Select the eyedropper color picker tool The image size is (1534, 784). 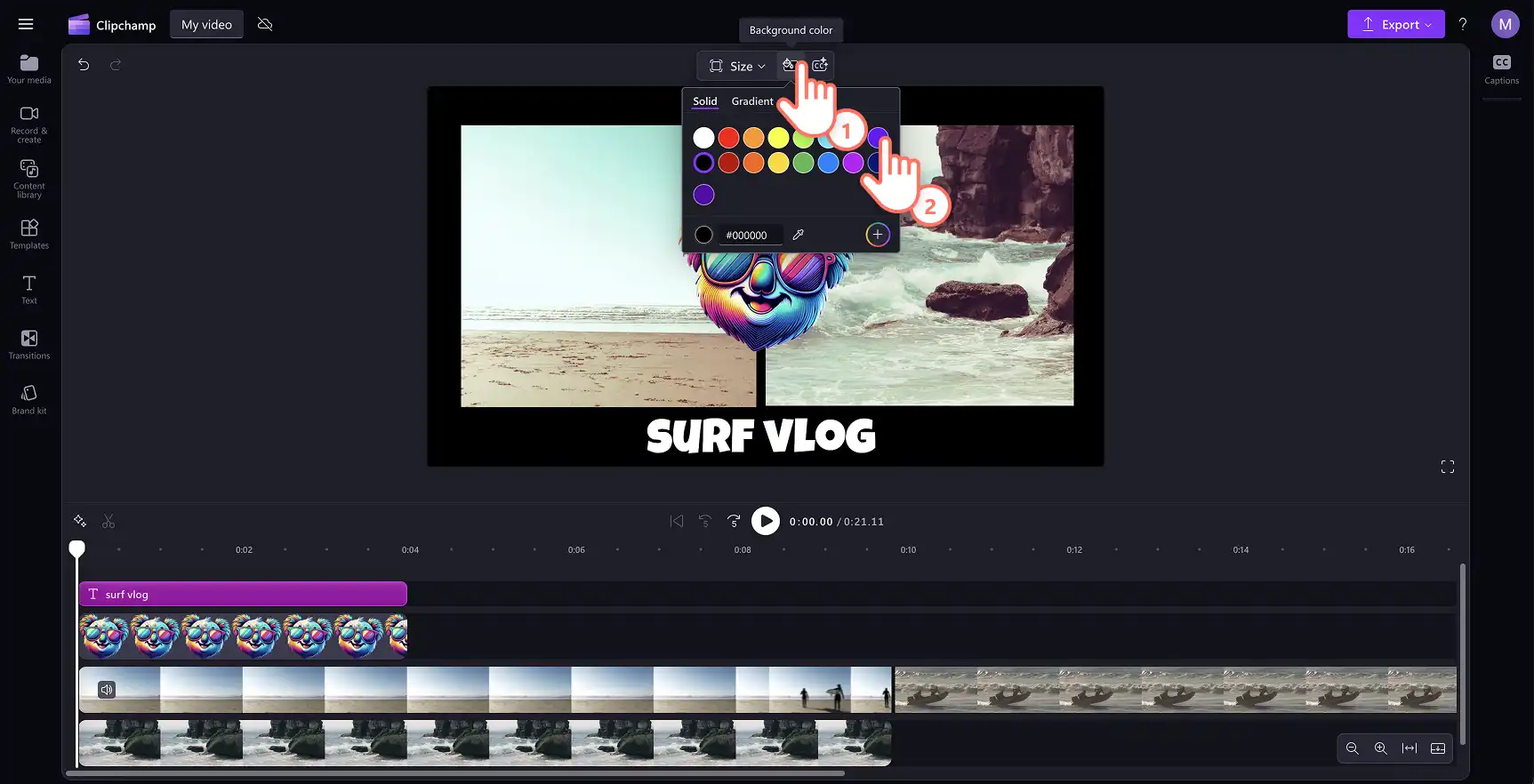point(798,235)
